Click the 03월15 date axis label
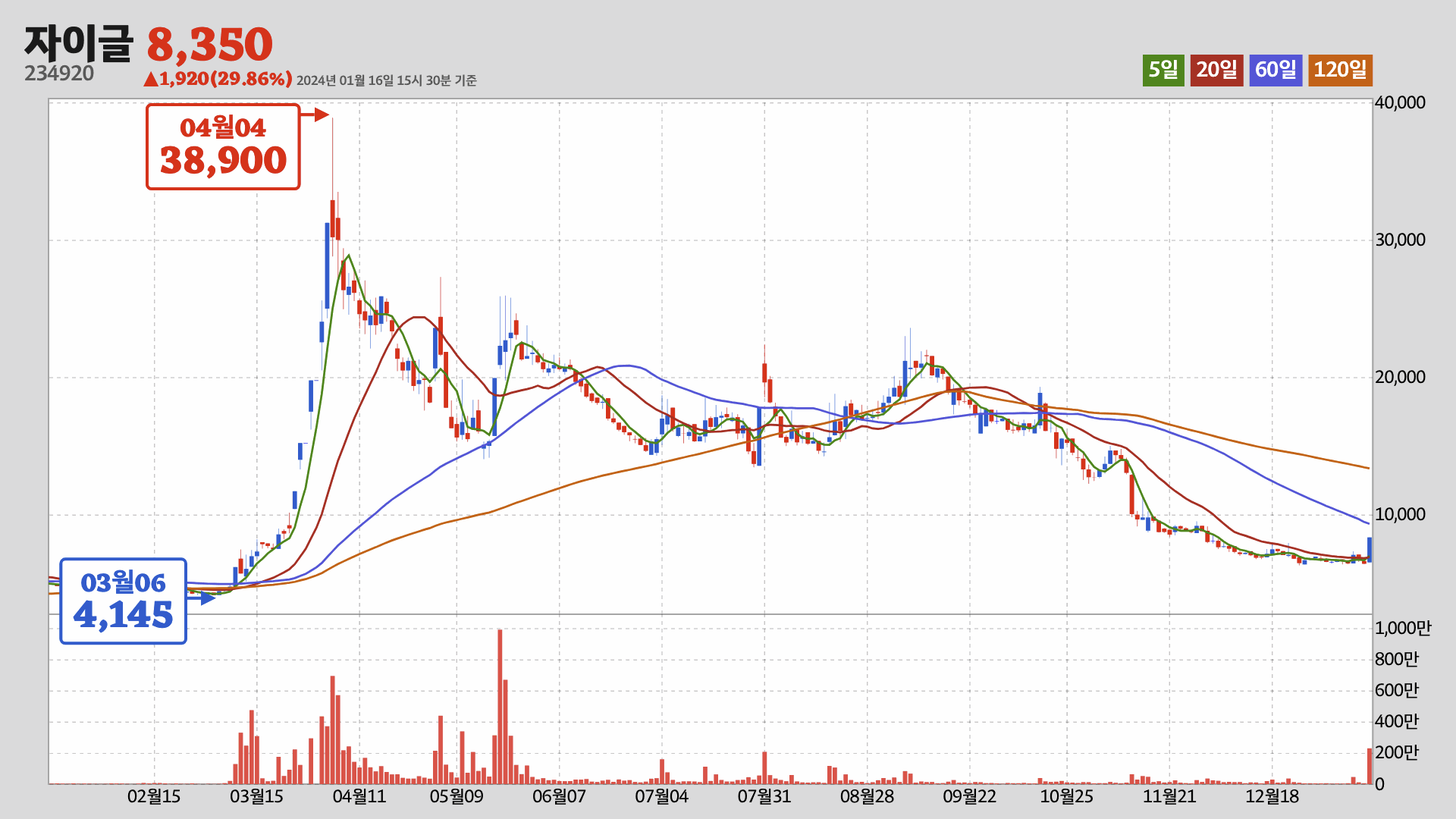Screen dimensions: 1456x819 [x=256, y=797]
